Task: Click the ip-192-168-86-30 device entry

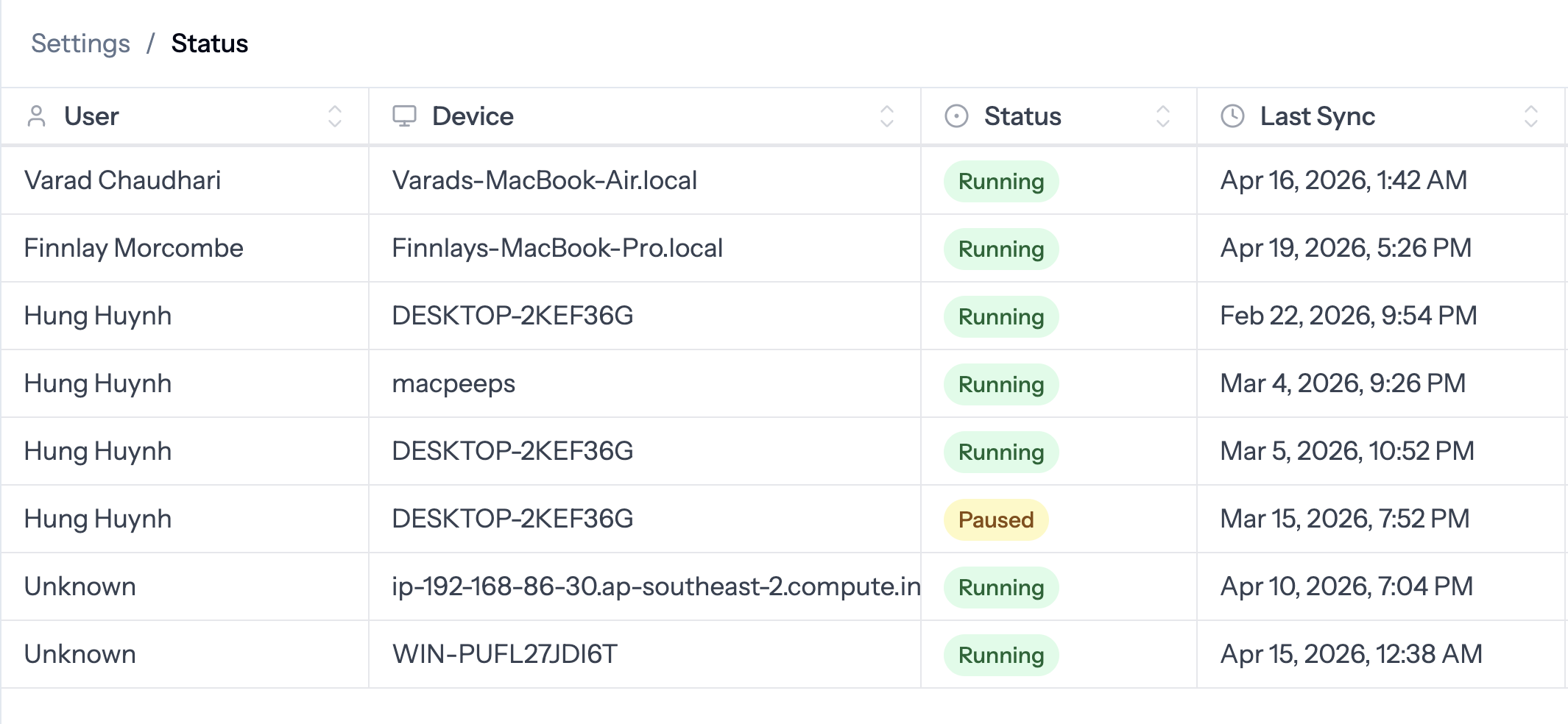Action: (655, 586)
